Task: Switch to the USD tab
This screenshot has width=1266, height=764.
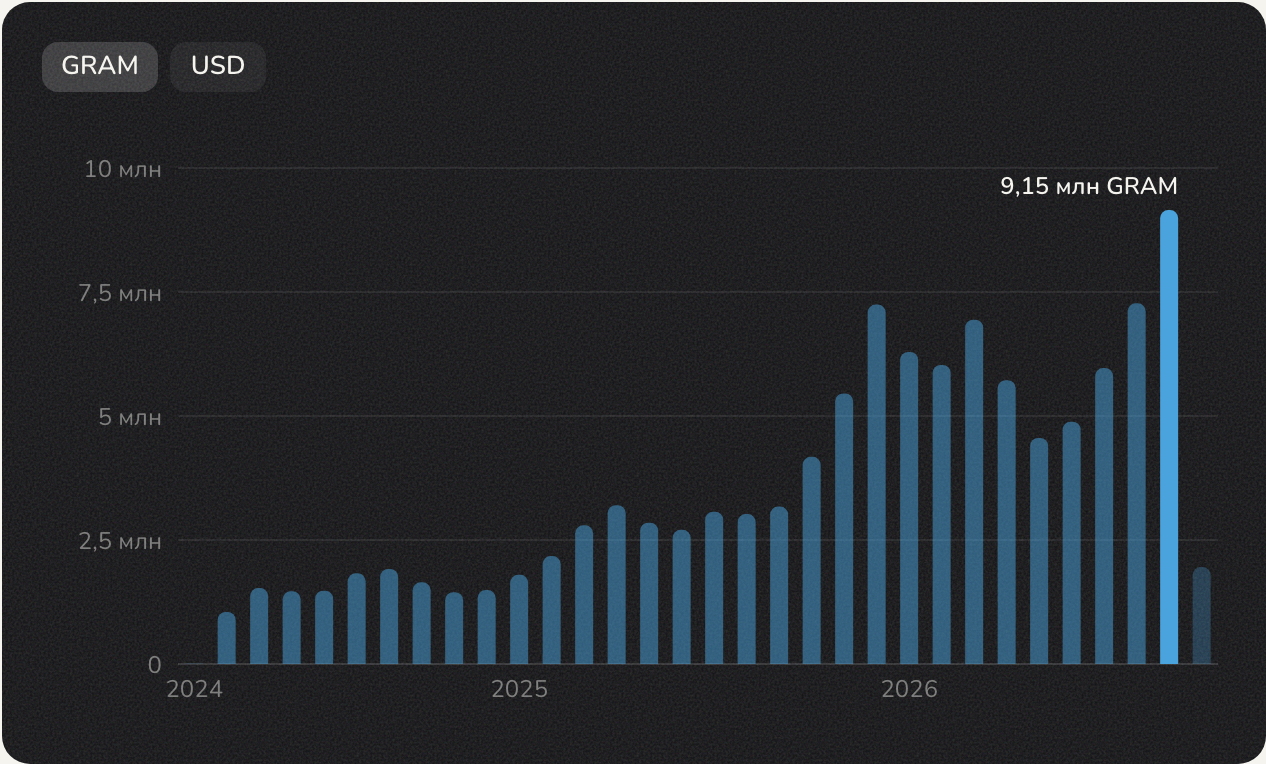Action: [x=218, y=67]
